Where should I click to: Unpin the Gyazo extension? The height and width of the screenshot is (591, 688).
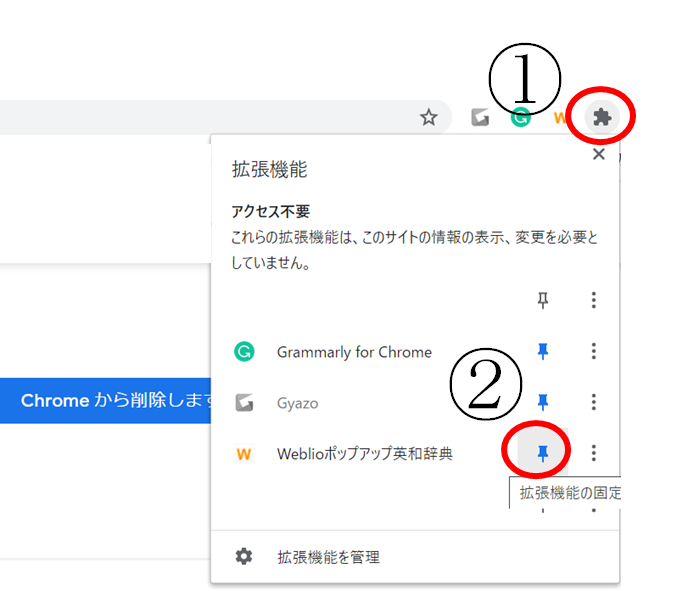click(543, 402)
